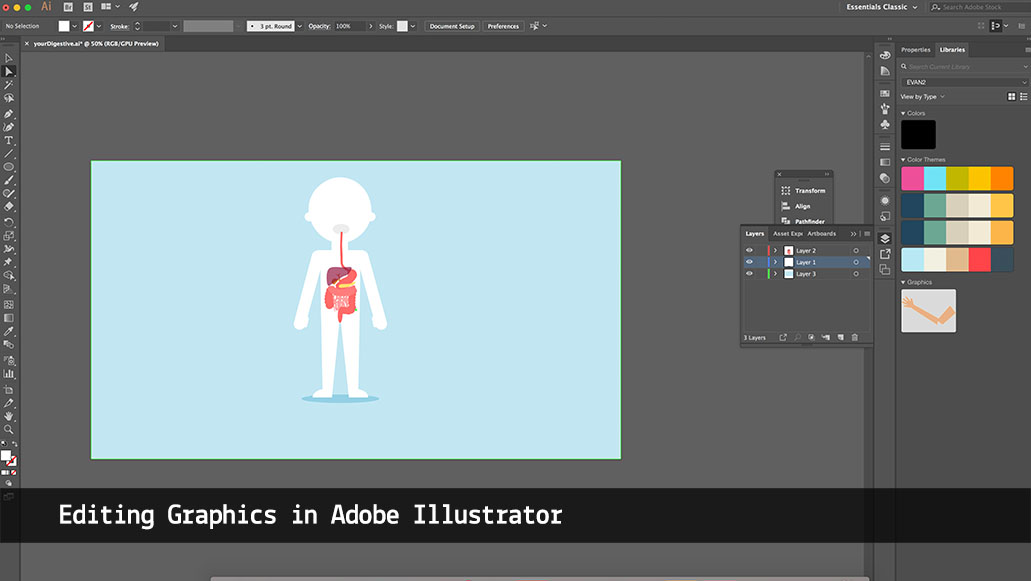1031x581 pixels.
Task: Select the Type tool
Action: click(9, 140)
